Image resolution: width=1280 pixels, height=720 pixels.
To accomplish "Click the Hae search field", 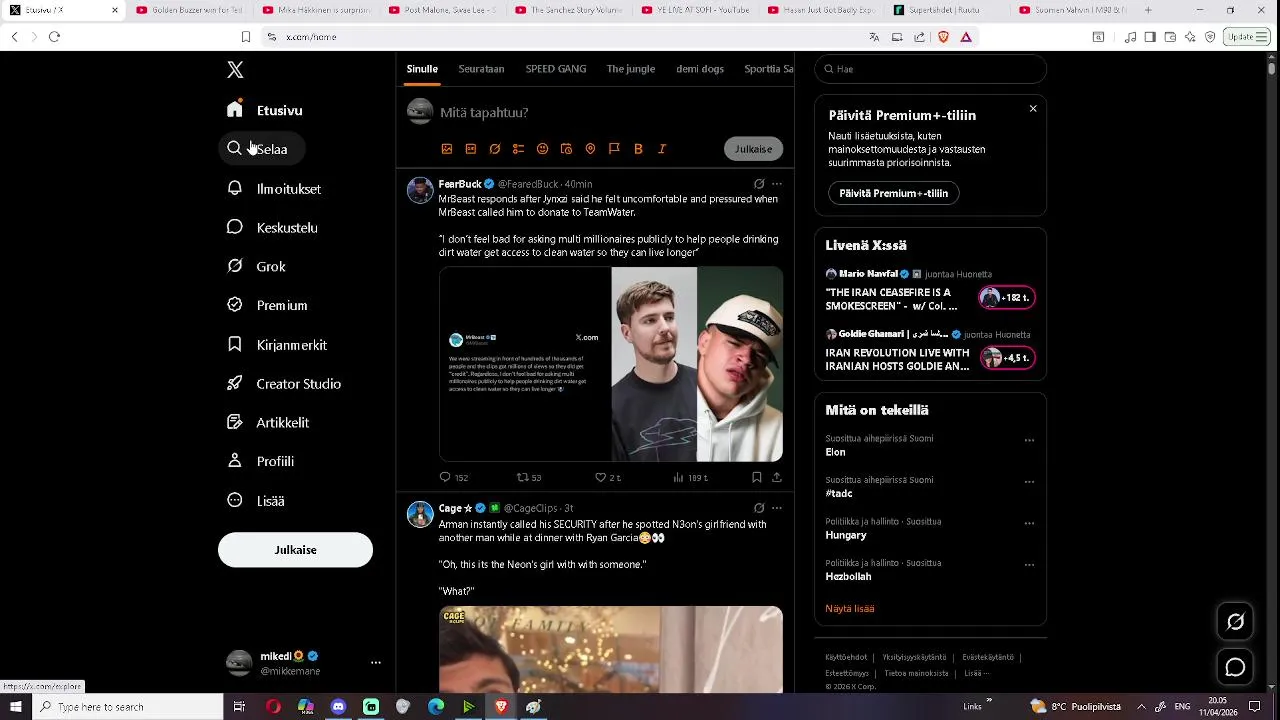I will 930,69.
